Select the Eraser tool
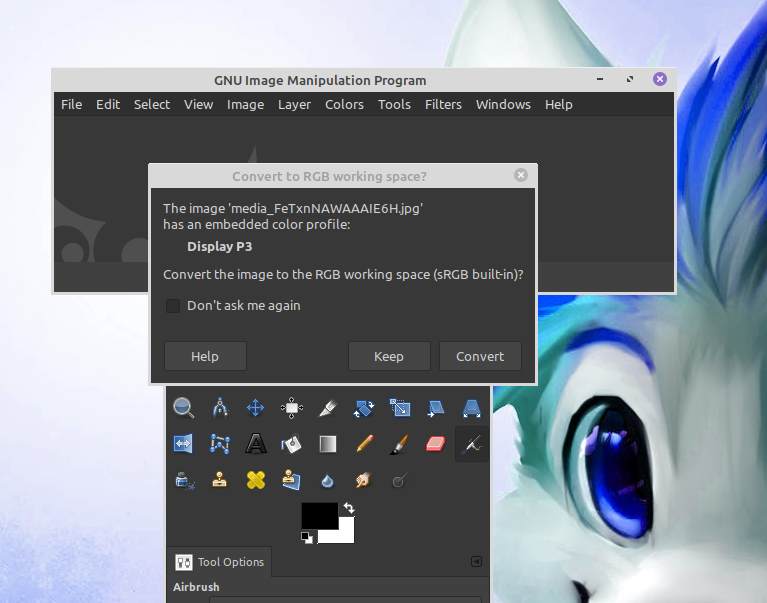Image resolution: width=767 pixels, height=603 pixels. point(435,444)
